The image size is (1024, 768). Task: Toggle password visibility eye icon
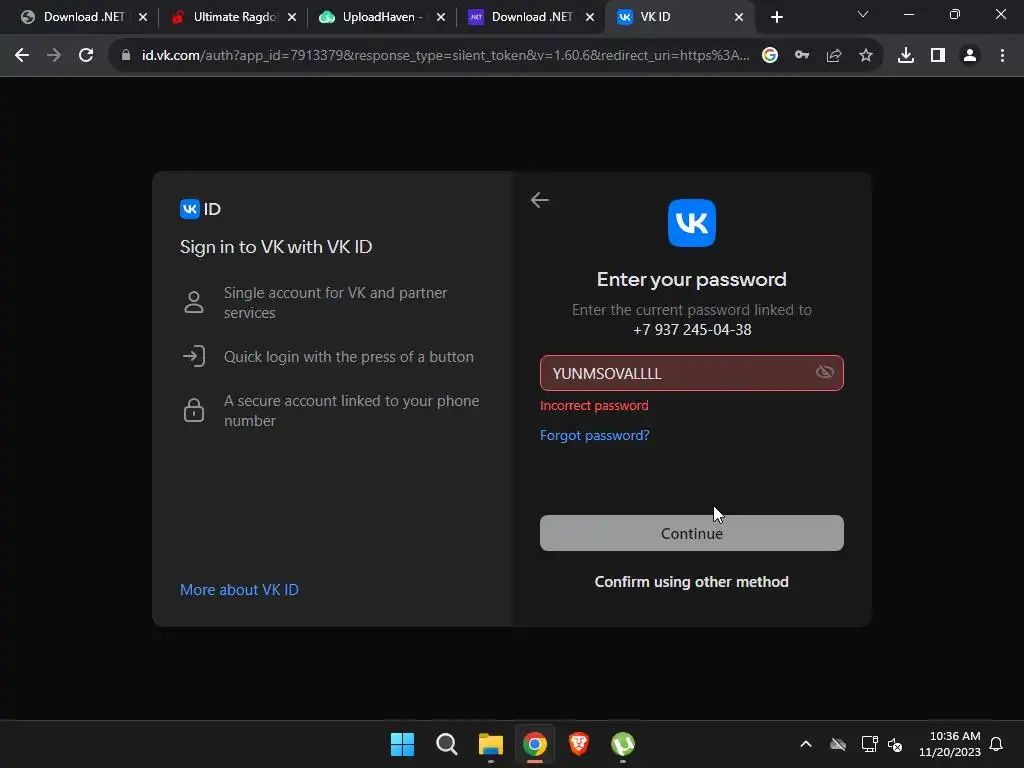(825, 372)
